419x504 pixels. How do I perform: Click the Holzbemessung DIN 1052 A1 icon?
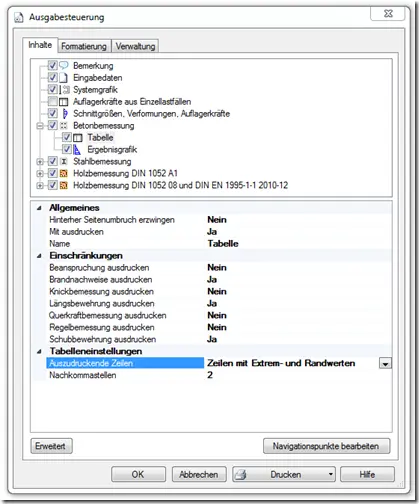(x=64, y=174)
